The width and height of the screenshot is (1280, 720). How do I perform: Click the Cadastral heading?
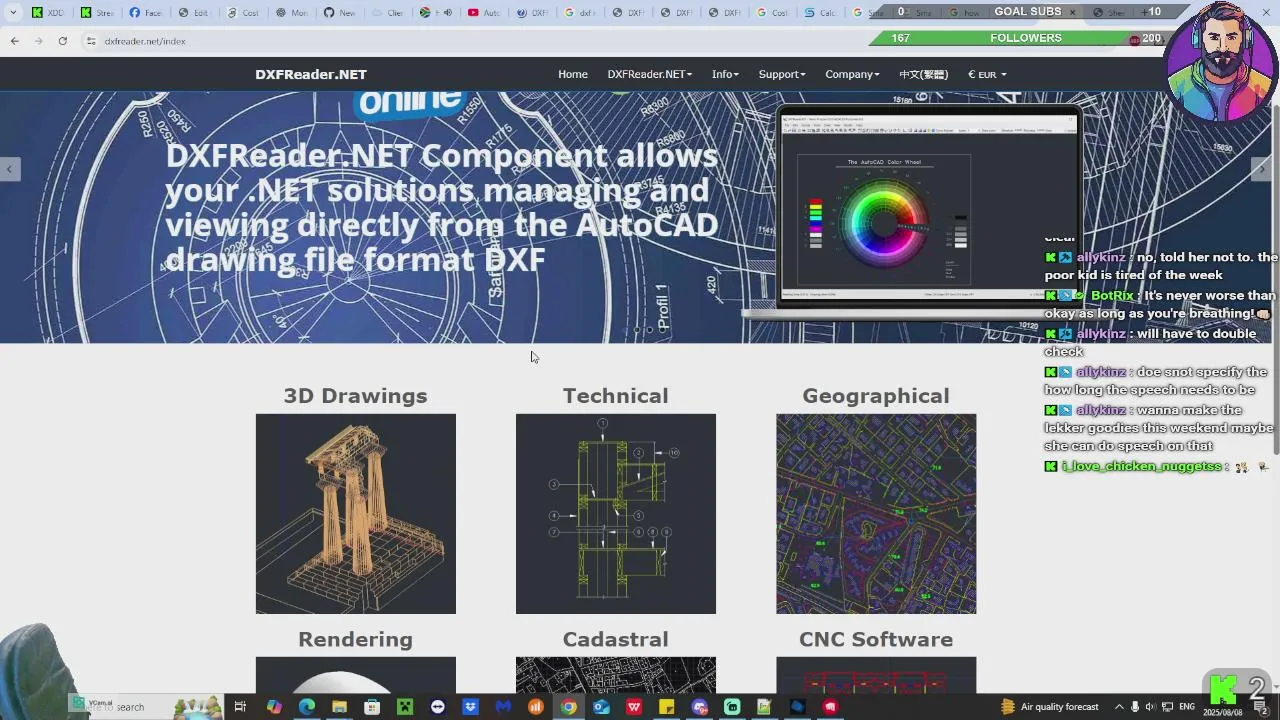pos(615,639)
